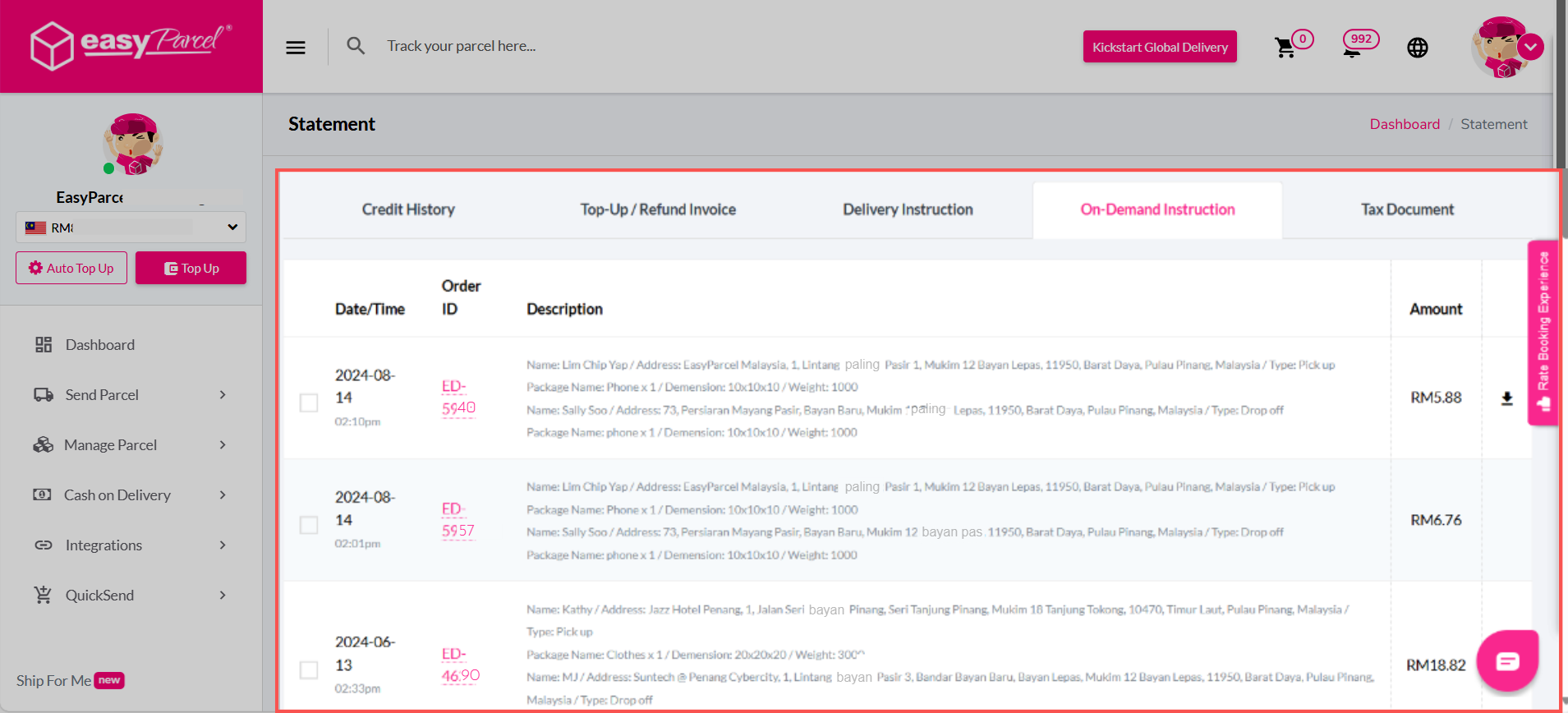Expand Send Parcel submenu chevron
This screenshot has height=713, width=1568.
[223, 395]
